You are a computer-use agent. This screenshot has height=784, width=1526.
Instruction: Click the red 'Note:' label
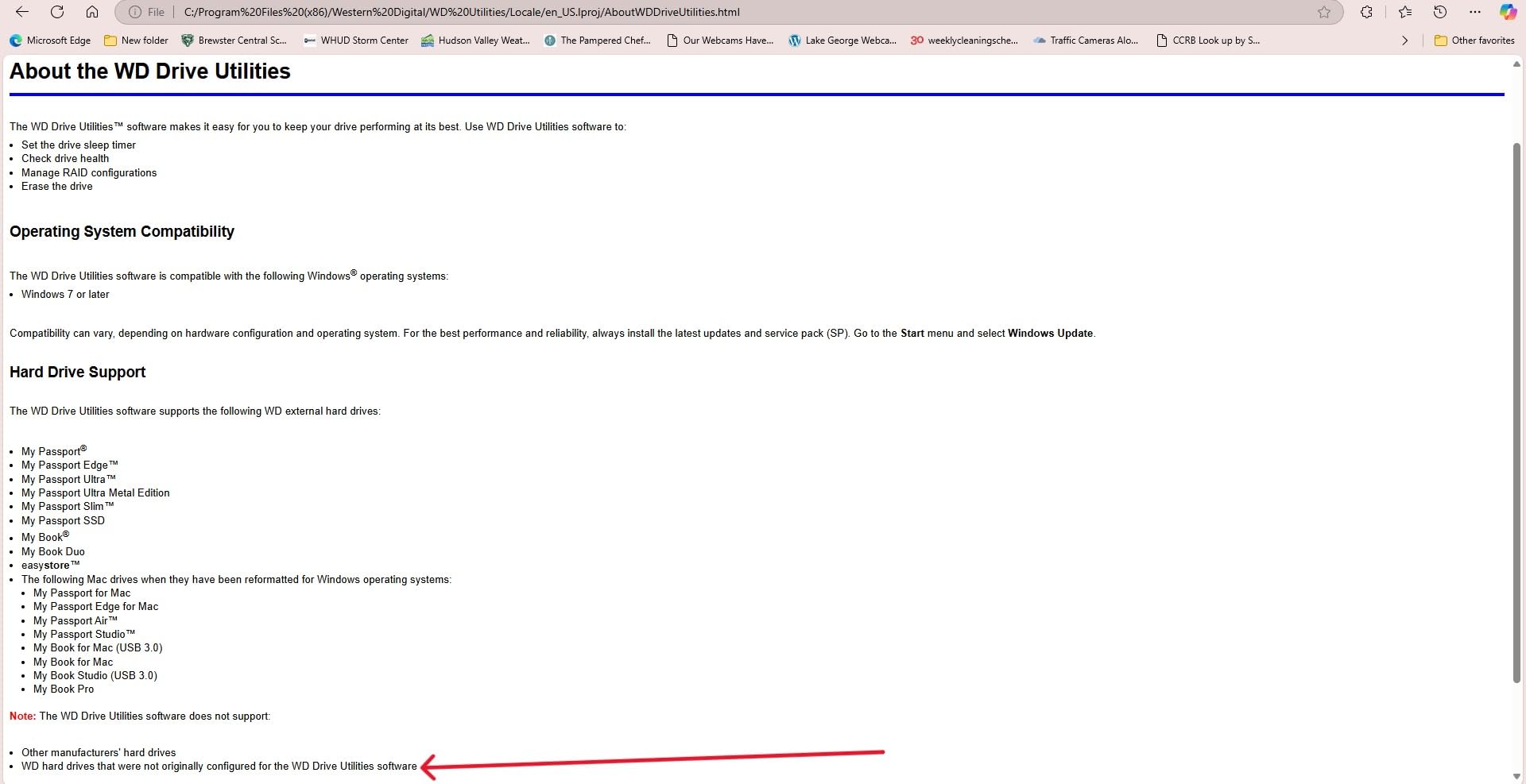tap(23, 716)
